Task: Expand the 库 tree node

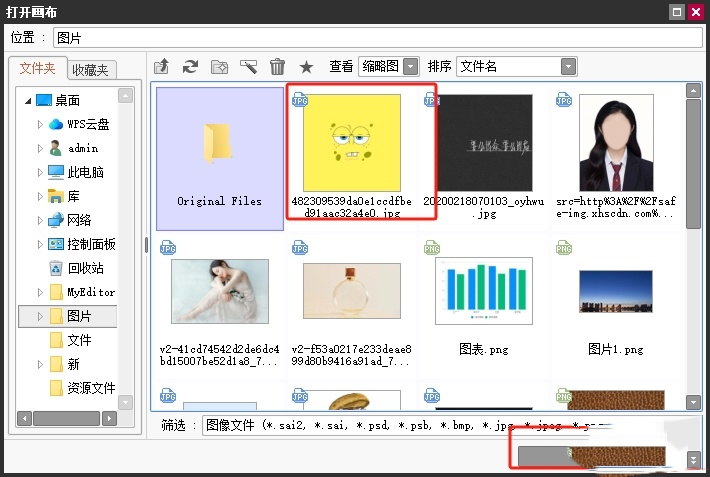Action: pyautogui.click(x=40, y=196)
